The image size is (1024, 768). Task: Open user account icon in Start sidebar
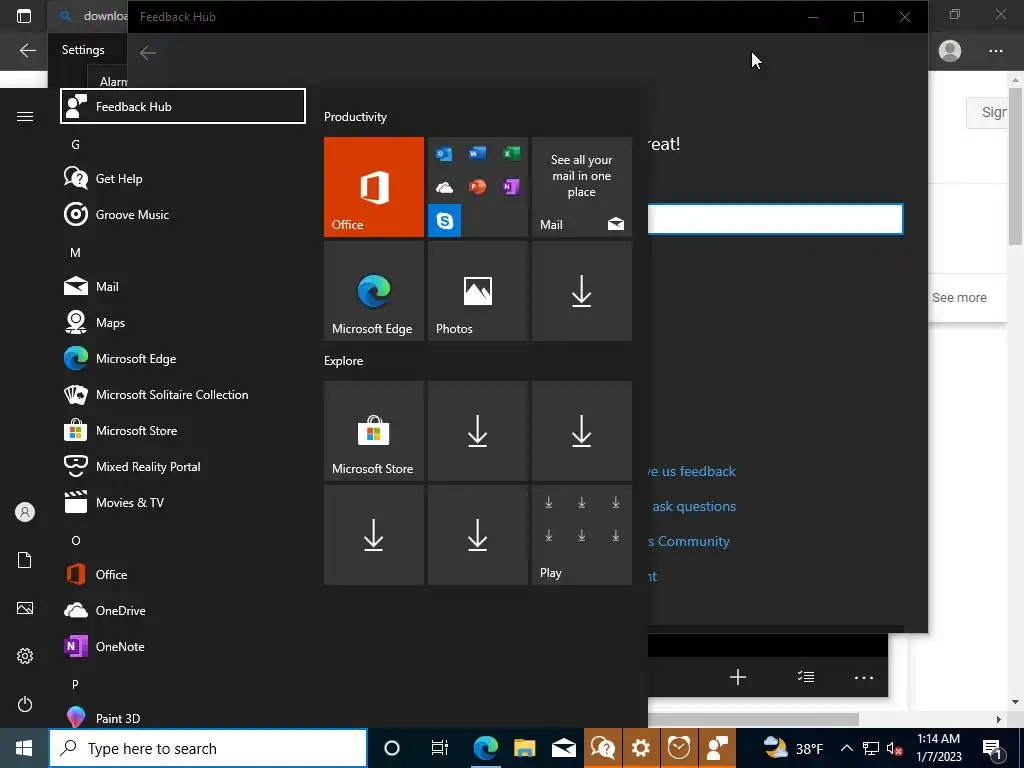tap(25, 512)
